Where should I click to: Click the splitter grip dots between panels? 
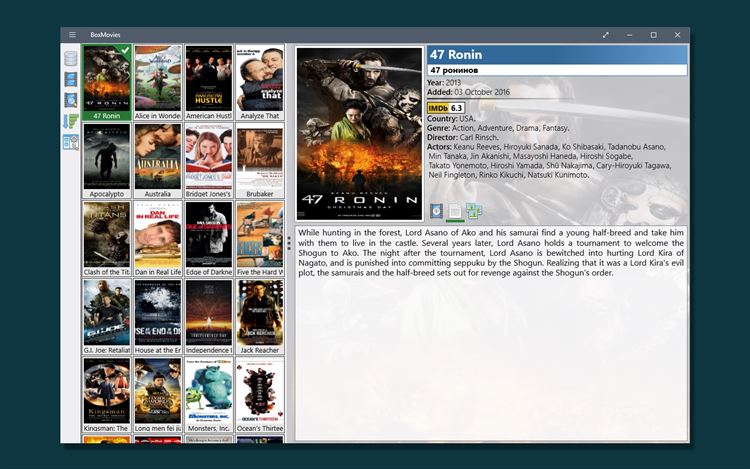[289, 244]
